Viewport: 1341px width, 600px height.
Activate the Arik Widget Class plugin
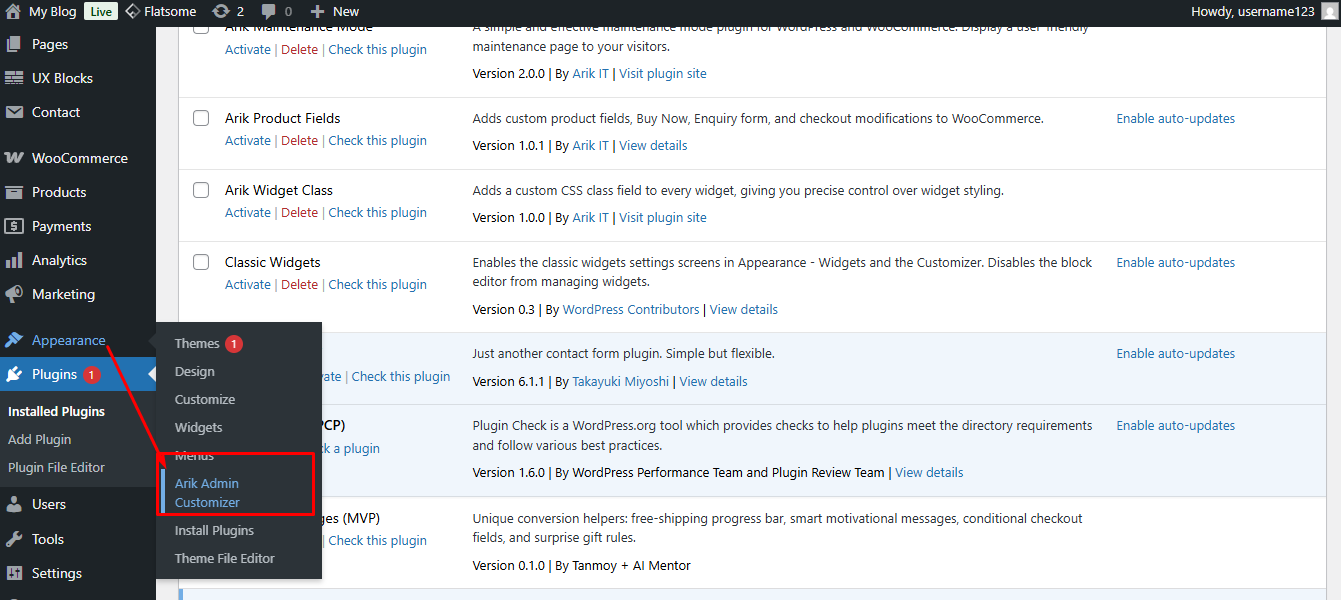point(248,212)
